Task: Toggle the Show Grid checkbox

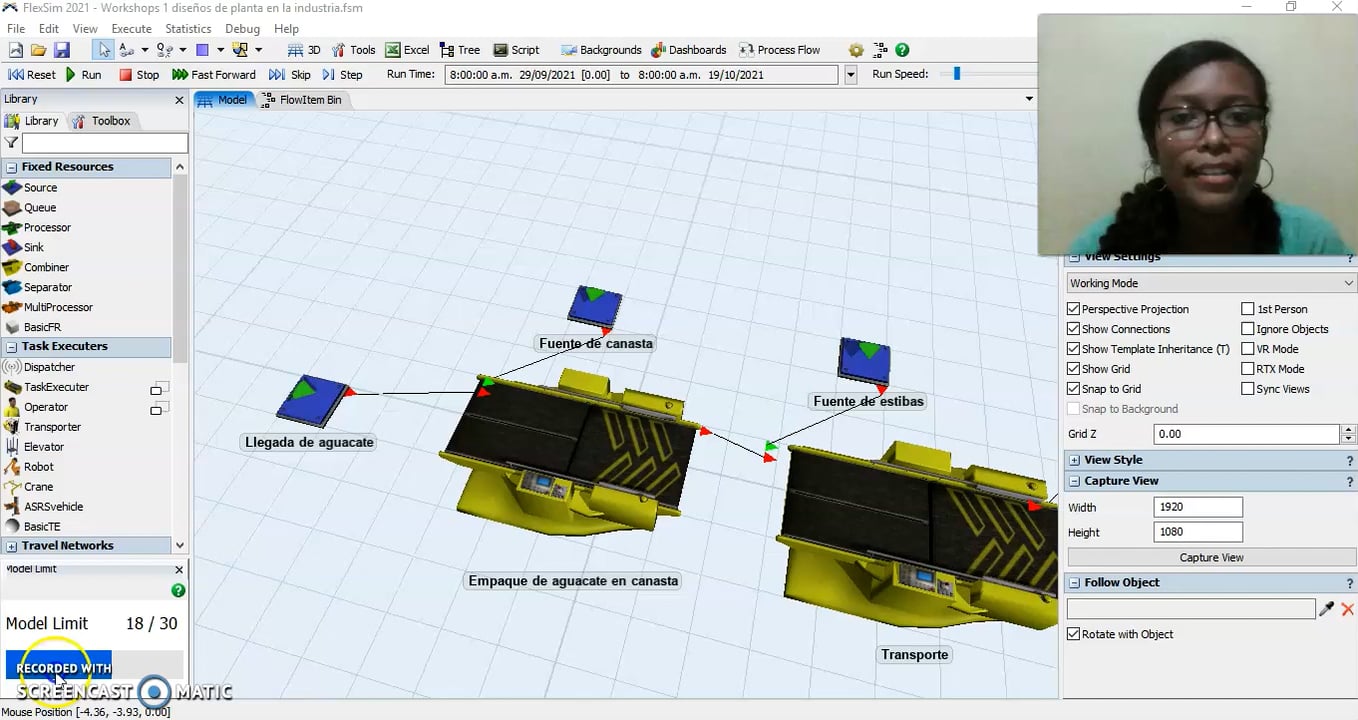Action: (x=1074, y=369)
